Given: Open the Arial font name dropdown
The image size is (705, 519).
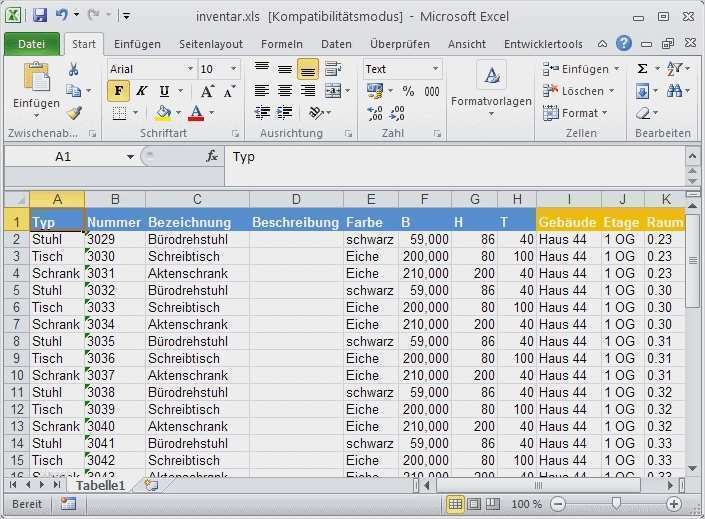Looking at the screenshot, I should (190, 69).
